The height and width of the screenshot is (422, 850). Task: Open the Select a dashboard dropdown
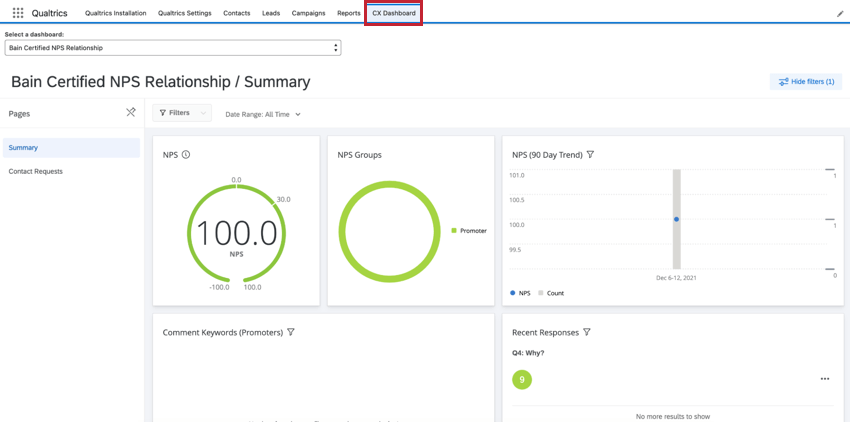coord(172,48)
